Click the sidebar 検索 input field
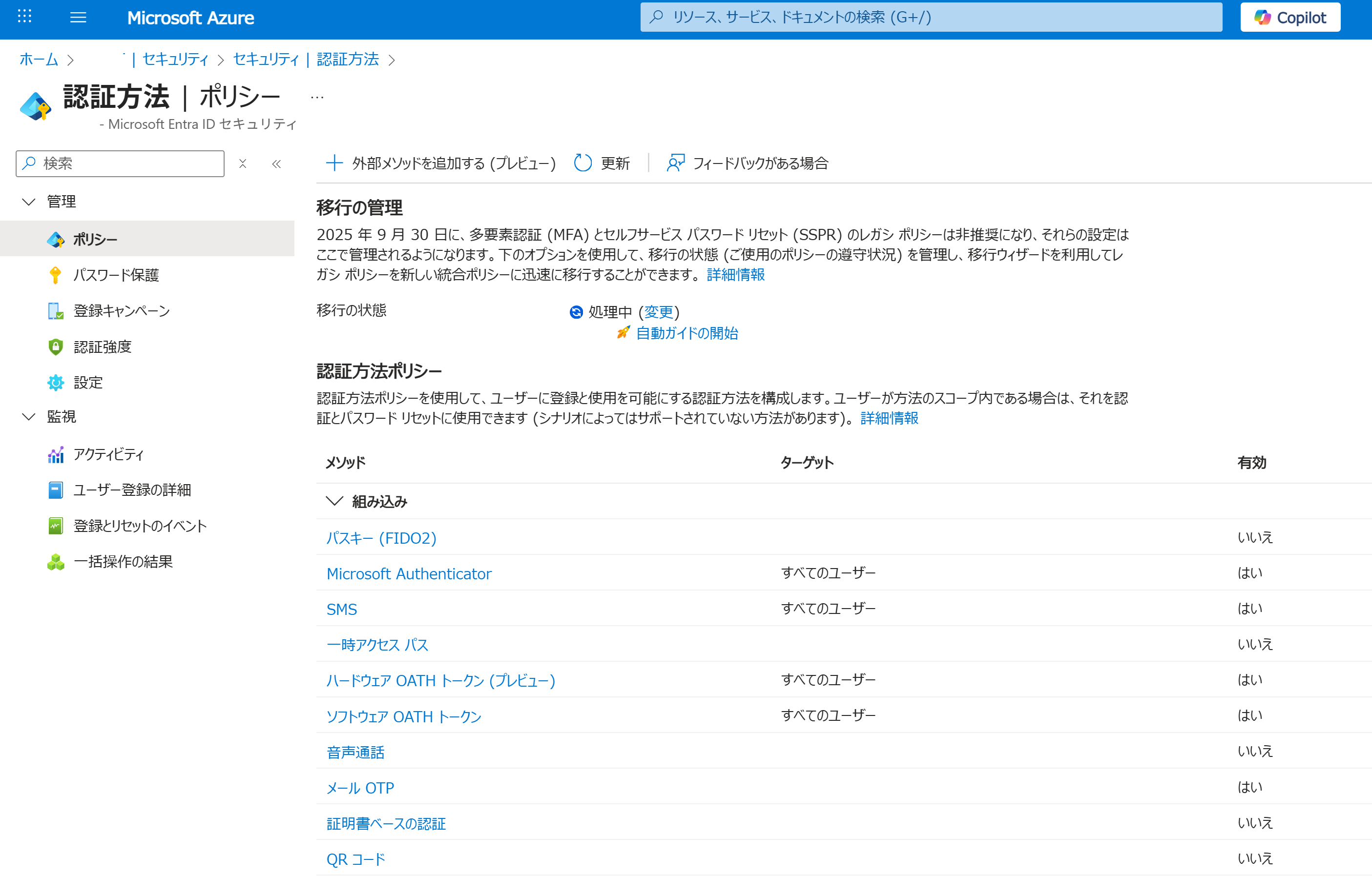The width and height of the screenshot is (1372, 877). pyautogui.click(x=128, y=164)
